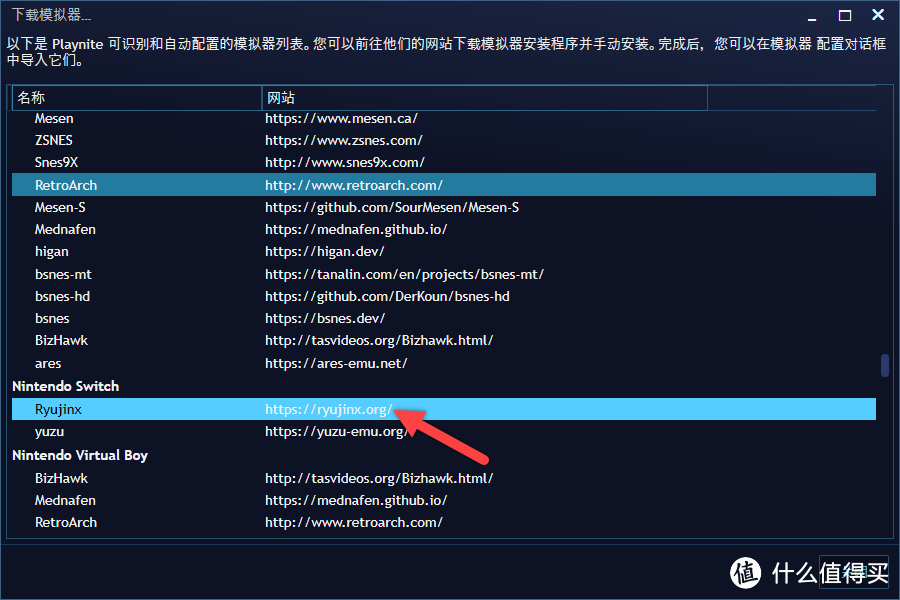This screenshot has height=600, width=900.
Task: Open the https://bsnes.dev/ link
Action: coord(325,318)
